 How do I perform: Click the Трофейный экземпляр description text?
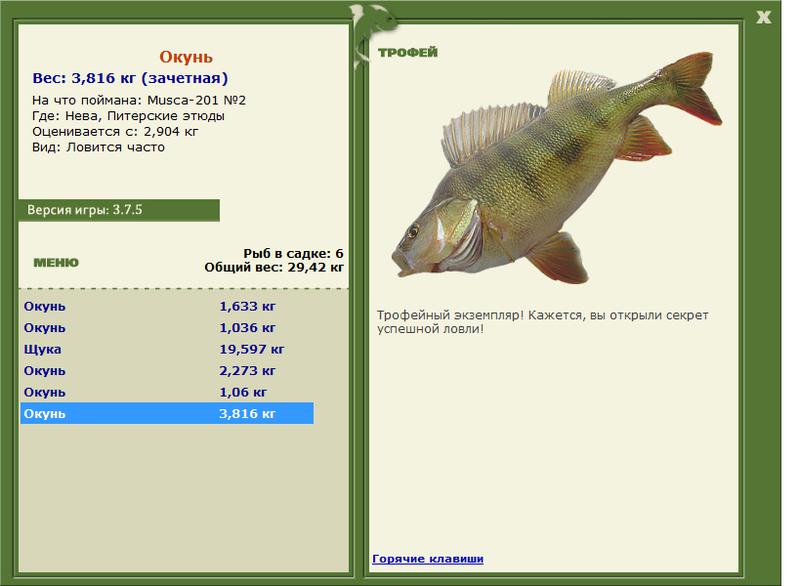(542, 322)
